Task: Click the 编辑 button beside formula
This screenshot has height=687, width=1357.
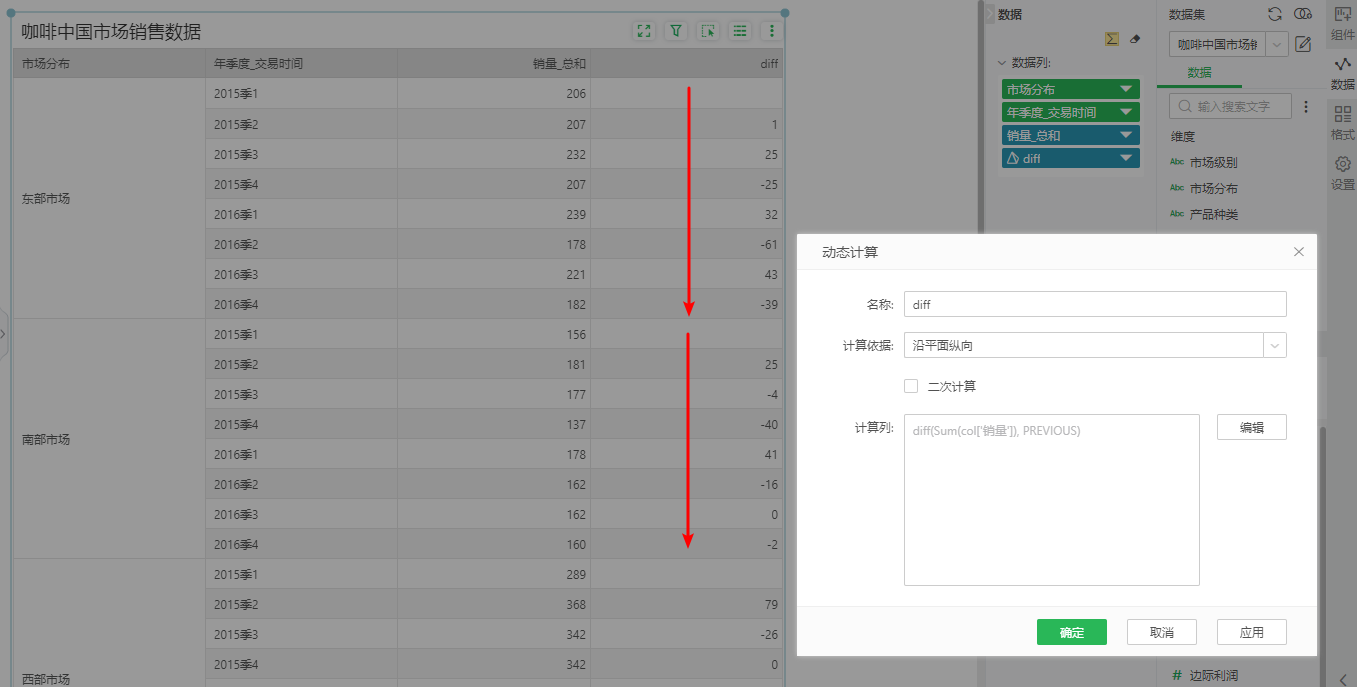Action: click(1251, 427)
